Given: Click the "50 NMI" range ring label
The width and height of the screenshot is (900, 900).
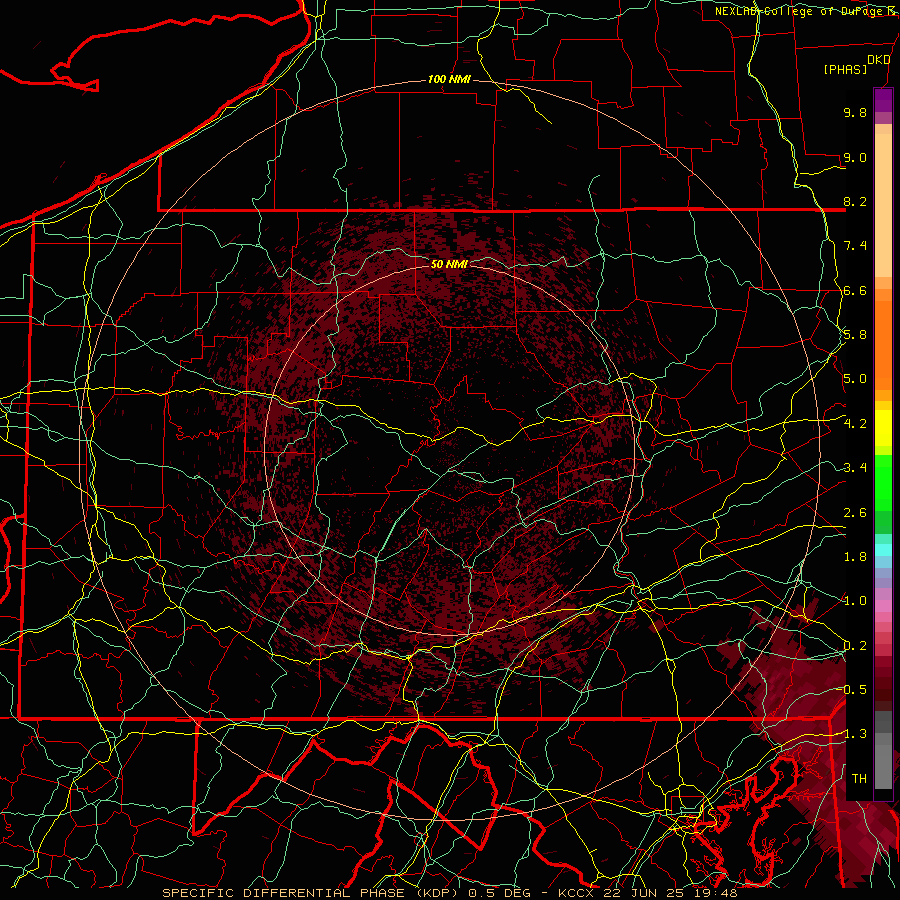Looking at the screenshot, I should [x=449, y=264].
